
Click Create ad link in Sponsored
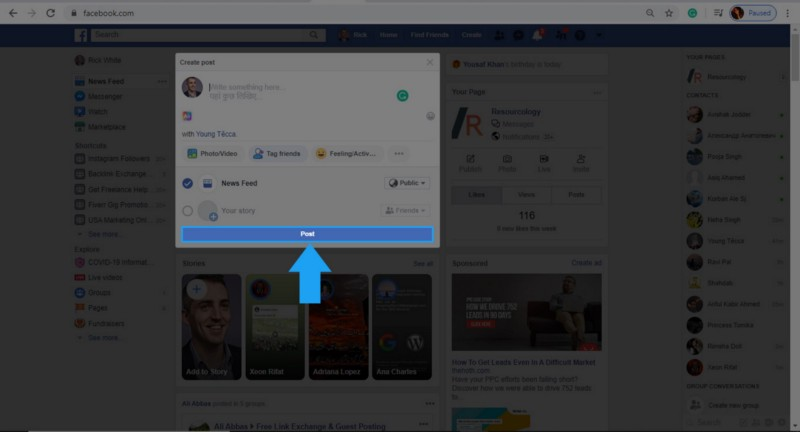[586, 263]
